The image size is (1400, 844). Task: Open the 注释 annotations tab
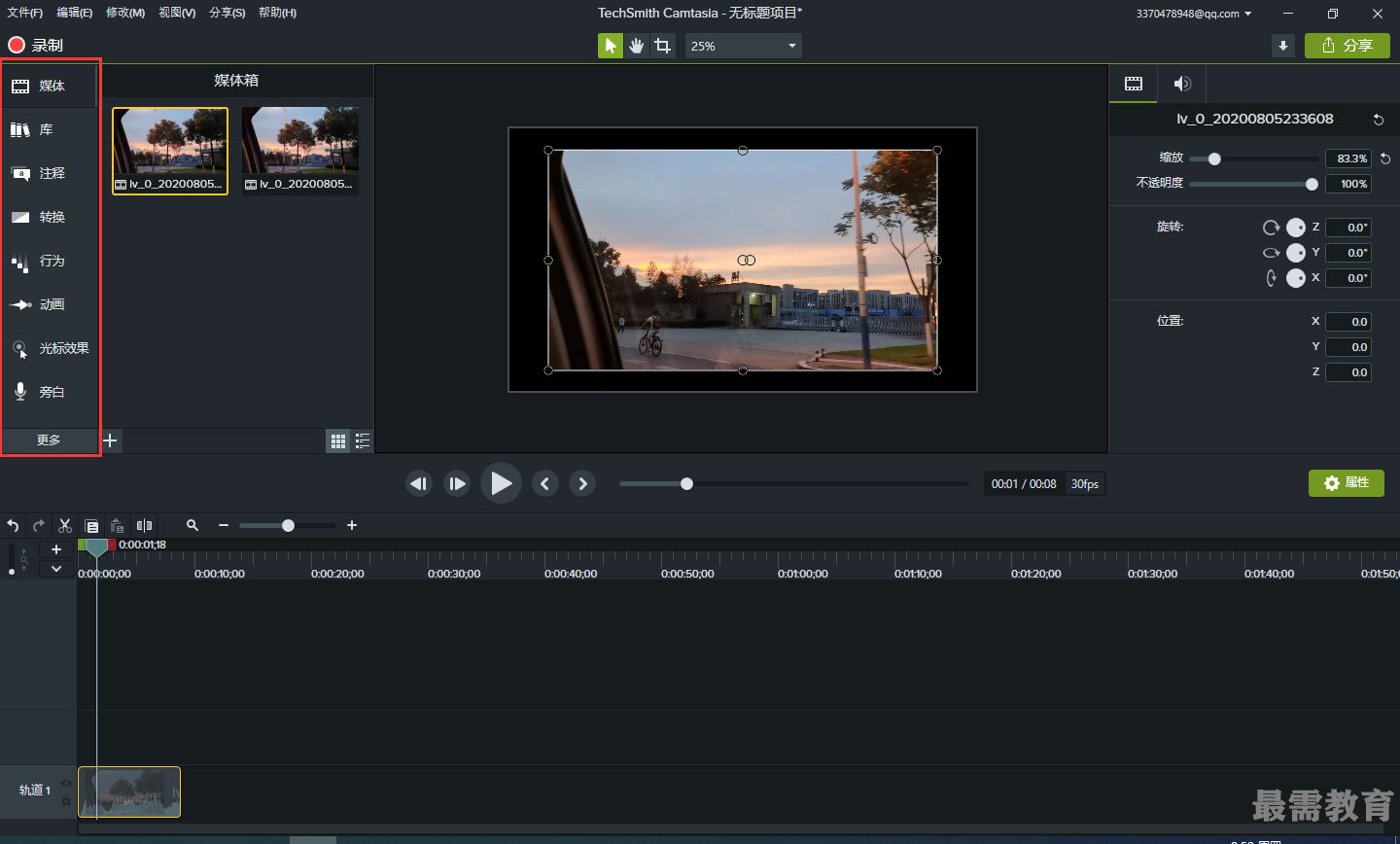(50, 173)
